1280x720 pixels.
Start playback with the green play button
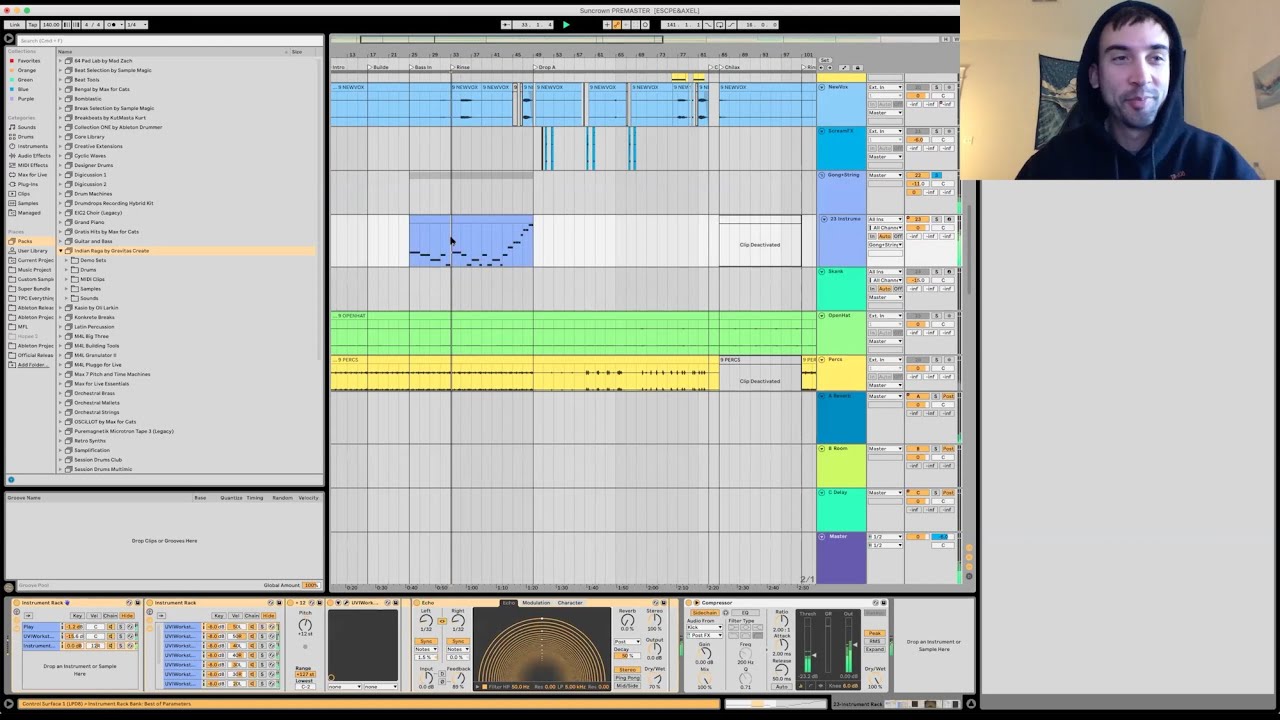566,25
